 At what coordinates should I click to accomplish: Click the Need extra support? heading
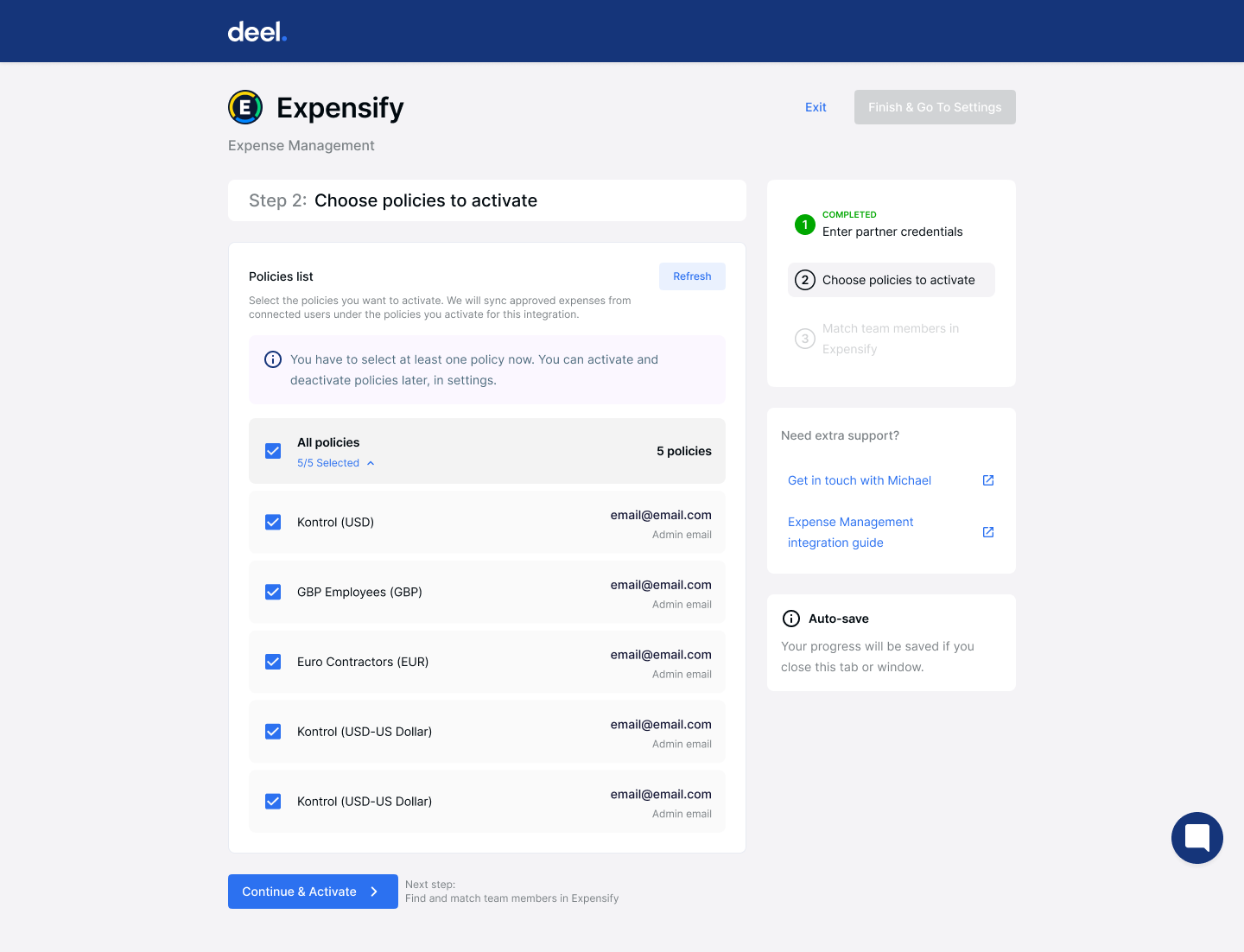point(840,435)
